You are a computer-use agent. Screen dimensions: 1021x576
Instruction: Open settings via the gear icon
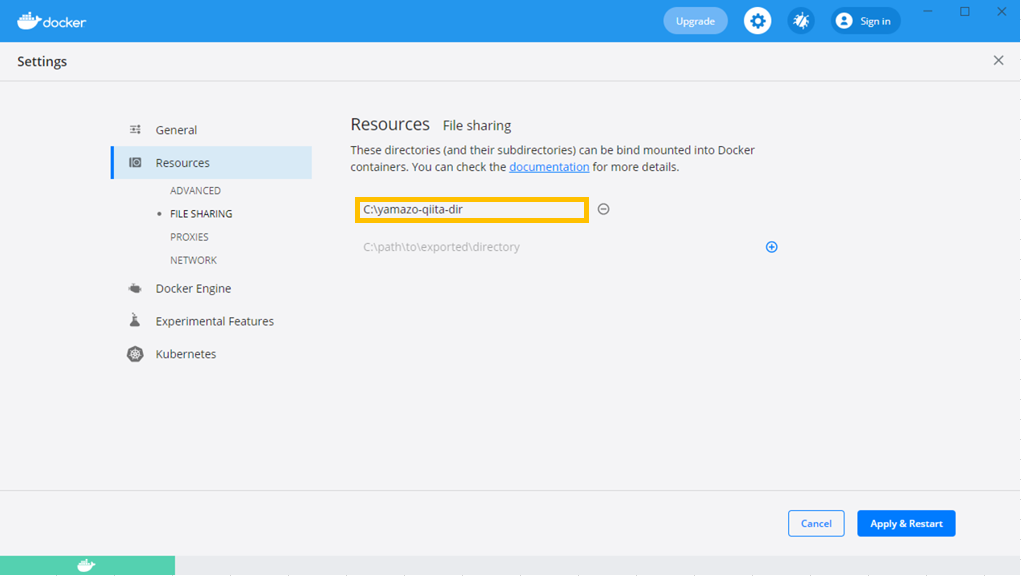757,21
